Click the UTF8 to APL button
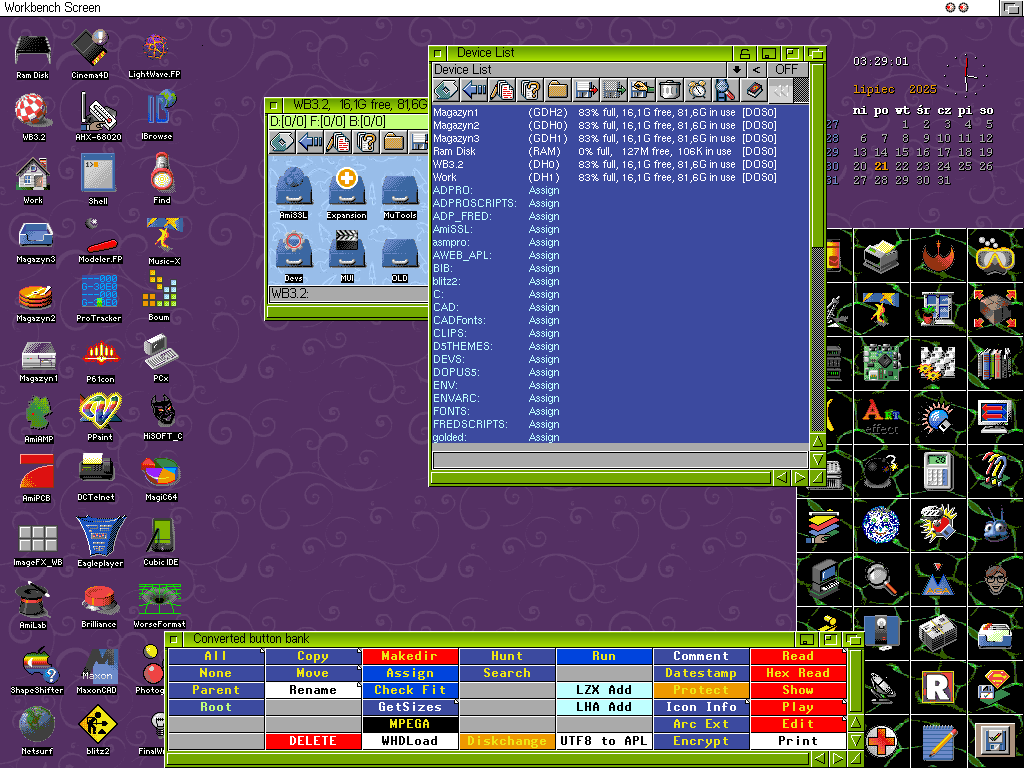The width and height of the screenshot is (1024, 768). click(604, 741)
